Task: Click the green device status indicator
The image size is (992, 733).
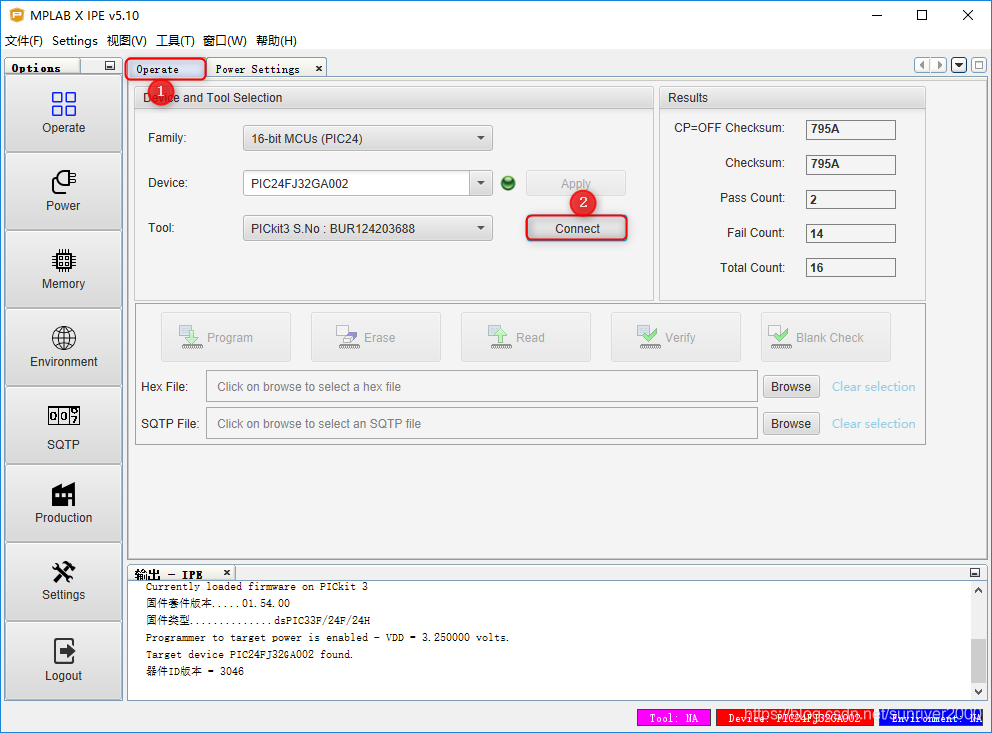Action: [508, 183]
